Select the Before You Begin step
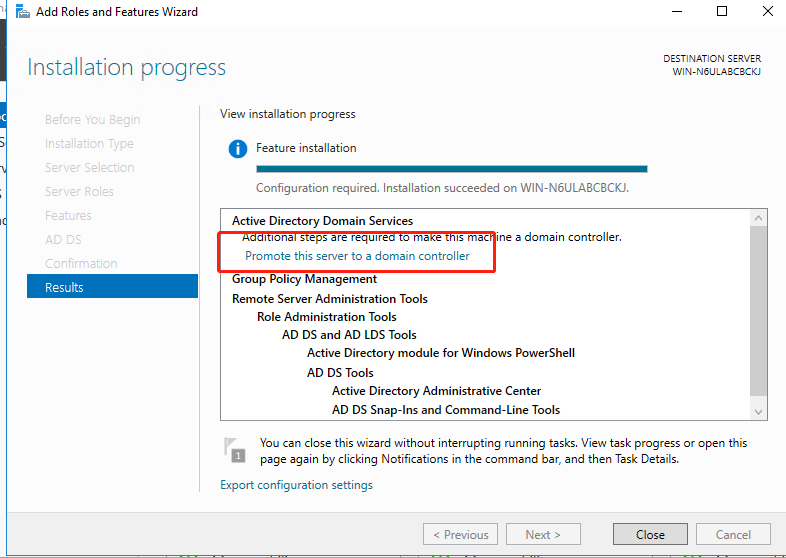The image size is (786, 558). pos(92,120)
